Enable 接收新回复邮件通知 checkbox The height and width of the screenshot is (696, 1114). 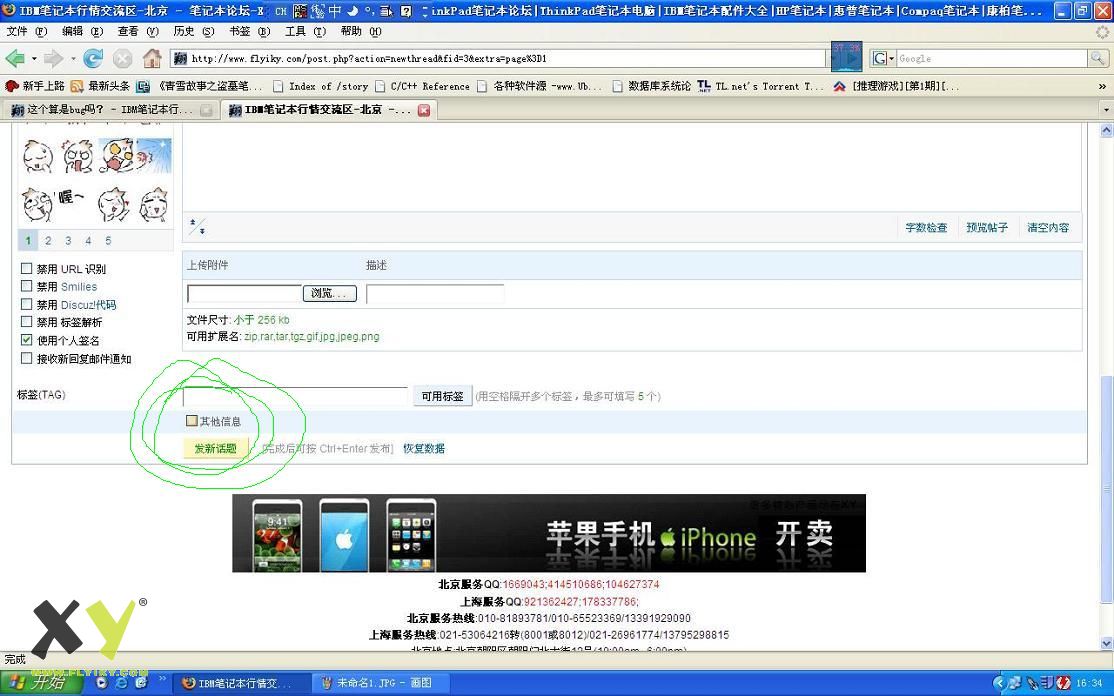point(26,358)
